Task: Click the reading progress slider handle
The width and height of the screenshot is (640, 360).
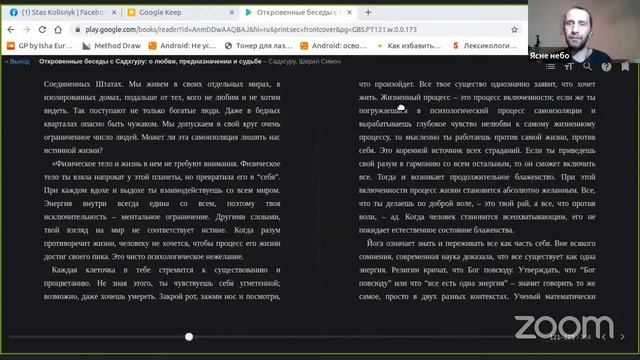Action: (189, 337)
